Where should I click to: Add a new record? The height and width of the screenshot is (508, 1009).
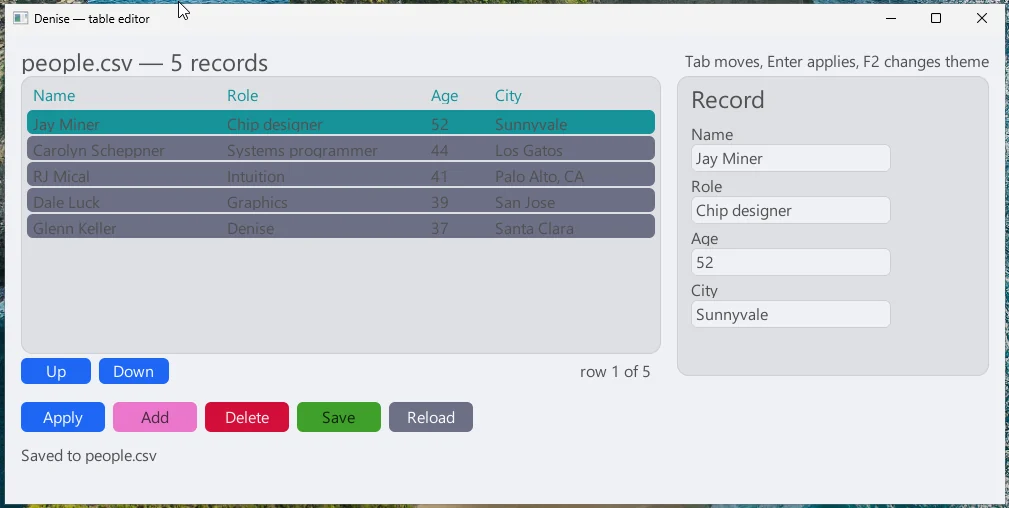[155, 417]
